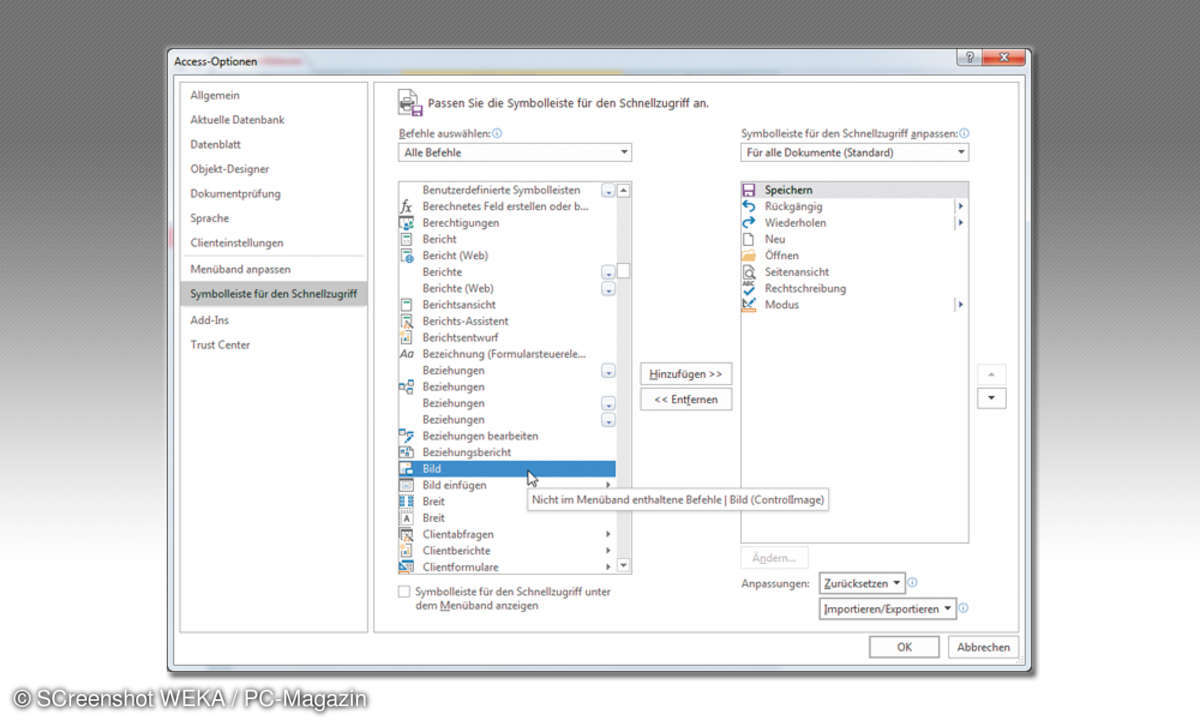Select the Modus icon

[x=749, y=305]
